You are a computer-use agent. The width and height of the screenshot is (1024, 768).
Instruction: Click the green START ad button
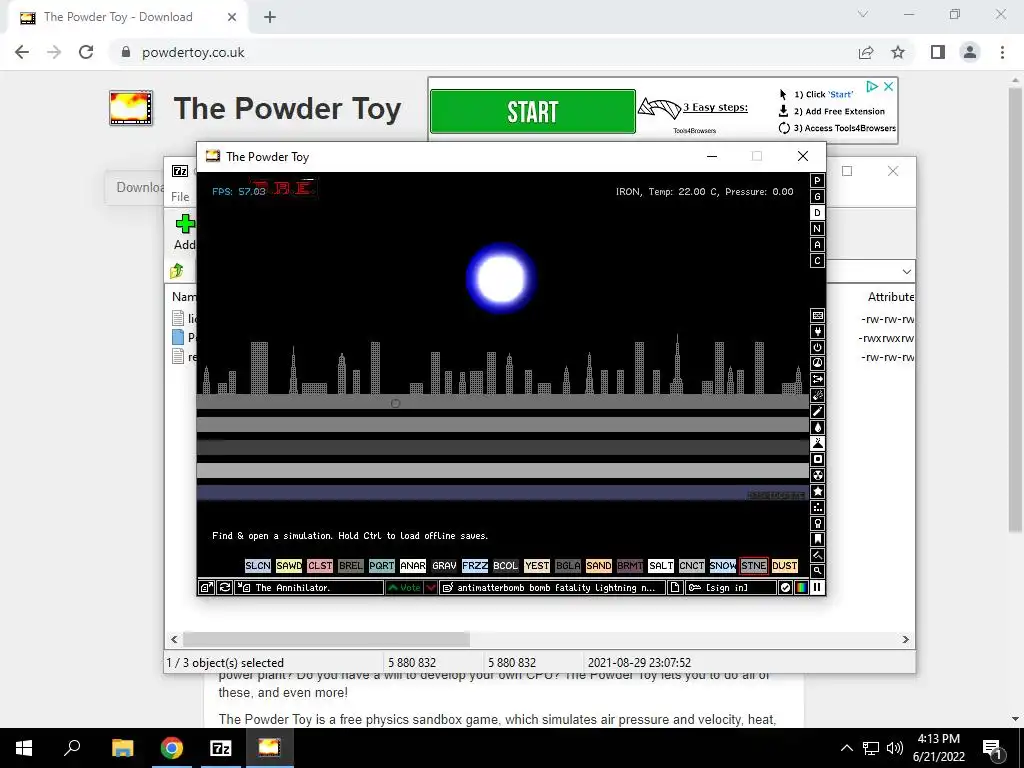click(532, 112)
